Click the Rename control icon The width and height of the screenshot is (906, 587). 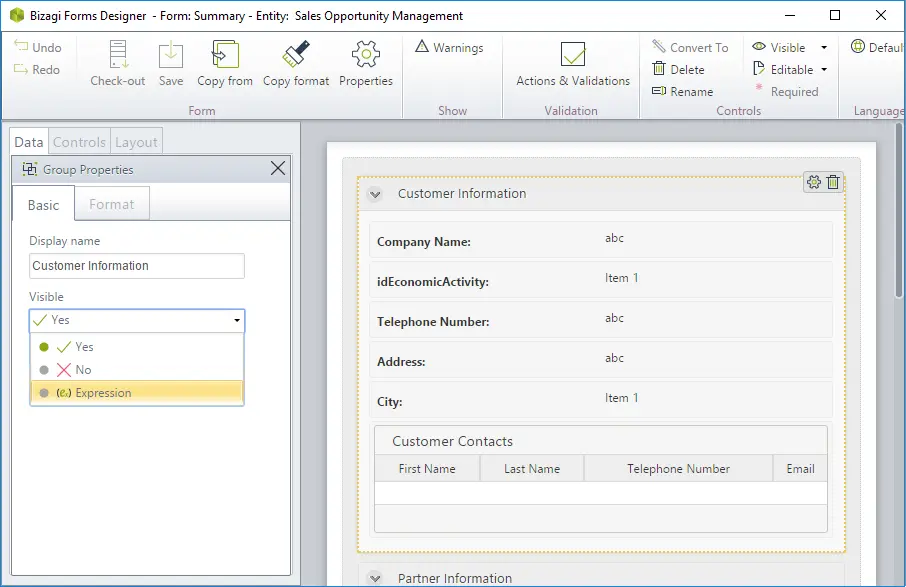tap(659, 91)
